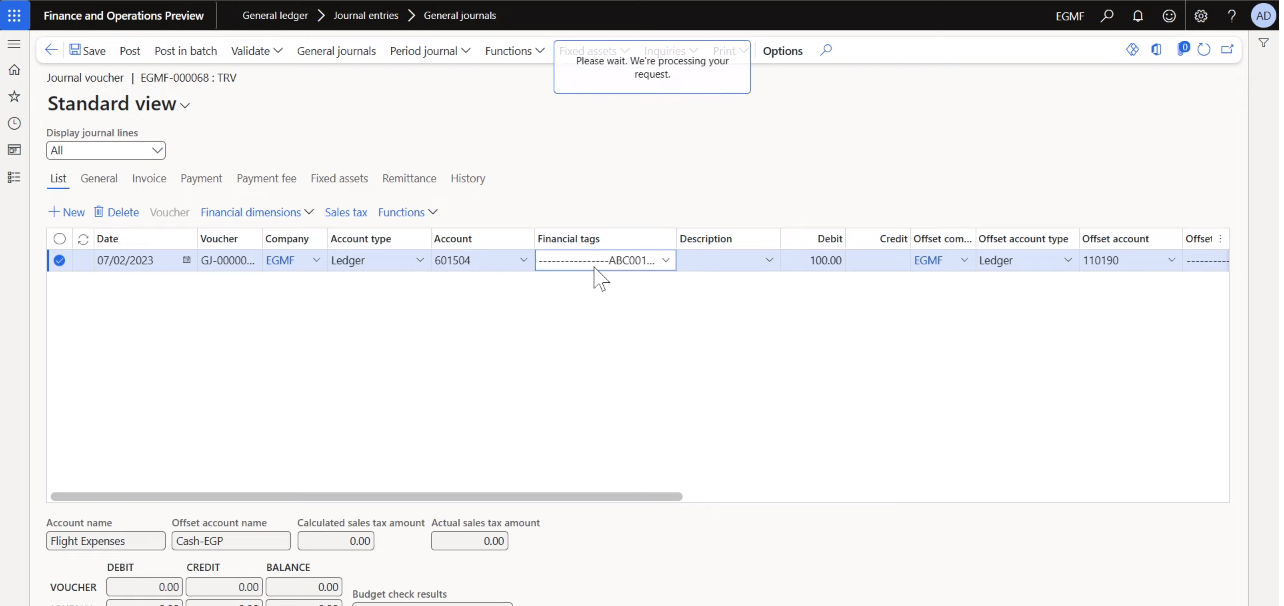Click the horizontal grid scrollbar
The image size is (1284, 606).
pos(366,496)
